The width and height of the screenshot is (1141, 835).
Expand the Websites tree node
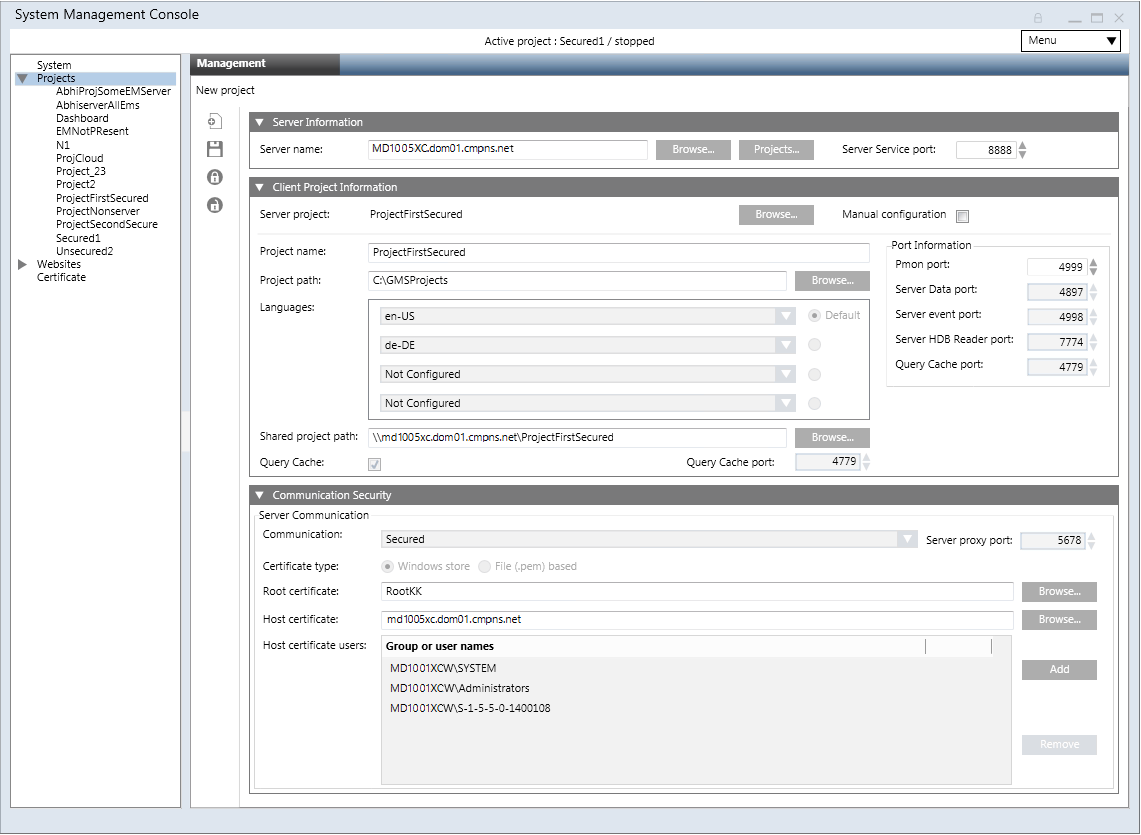point(23,264)
